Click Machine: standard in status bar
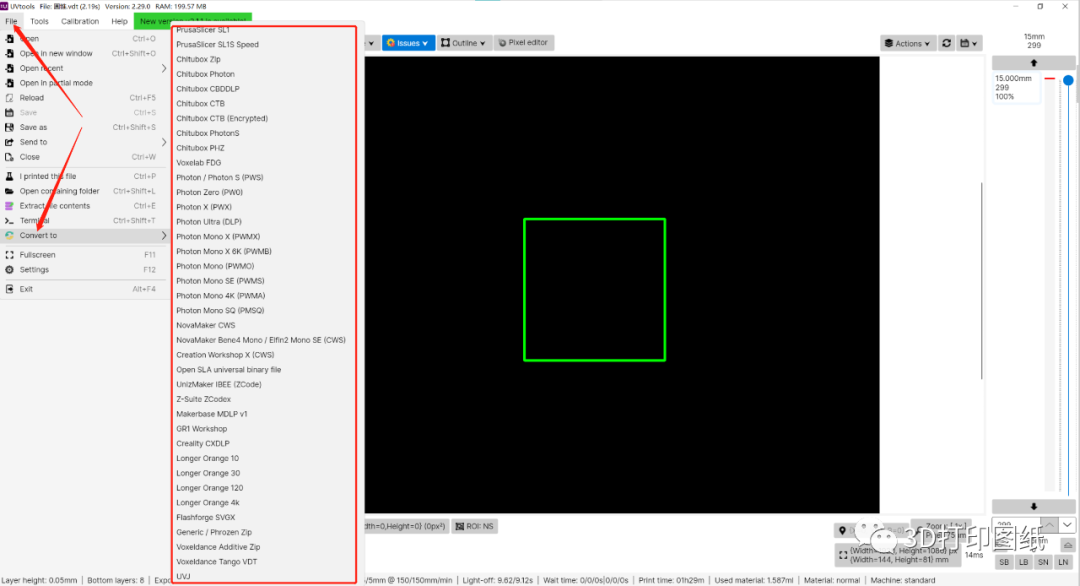This screenshot has height=586, width=1080. (902, 580)
